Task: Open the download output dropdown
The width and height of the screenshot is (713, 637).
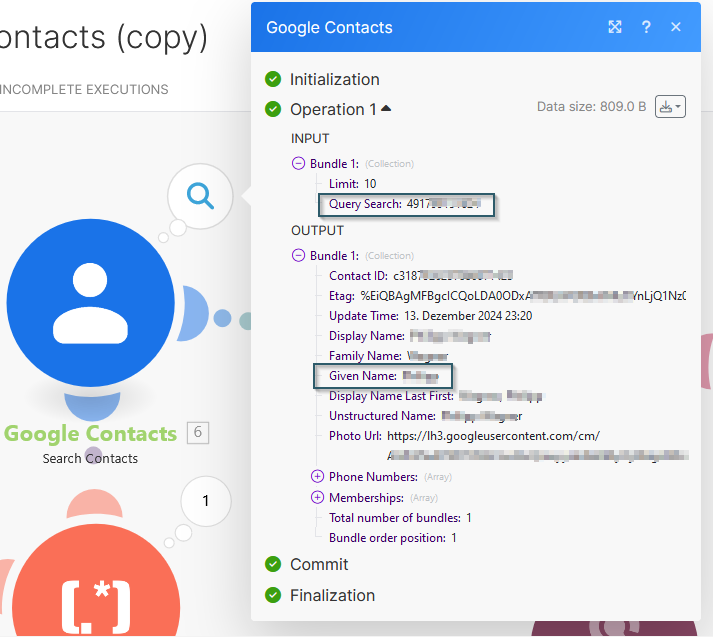Action: [670, 107]
